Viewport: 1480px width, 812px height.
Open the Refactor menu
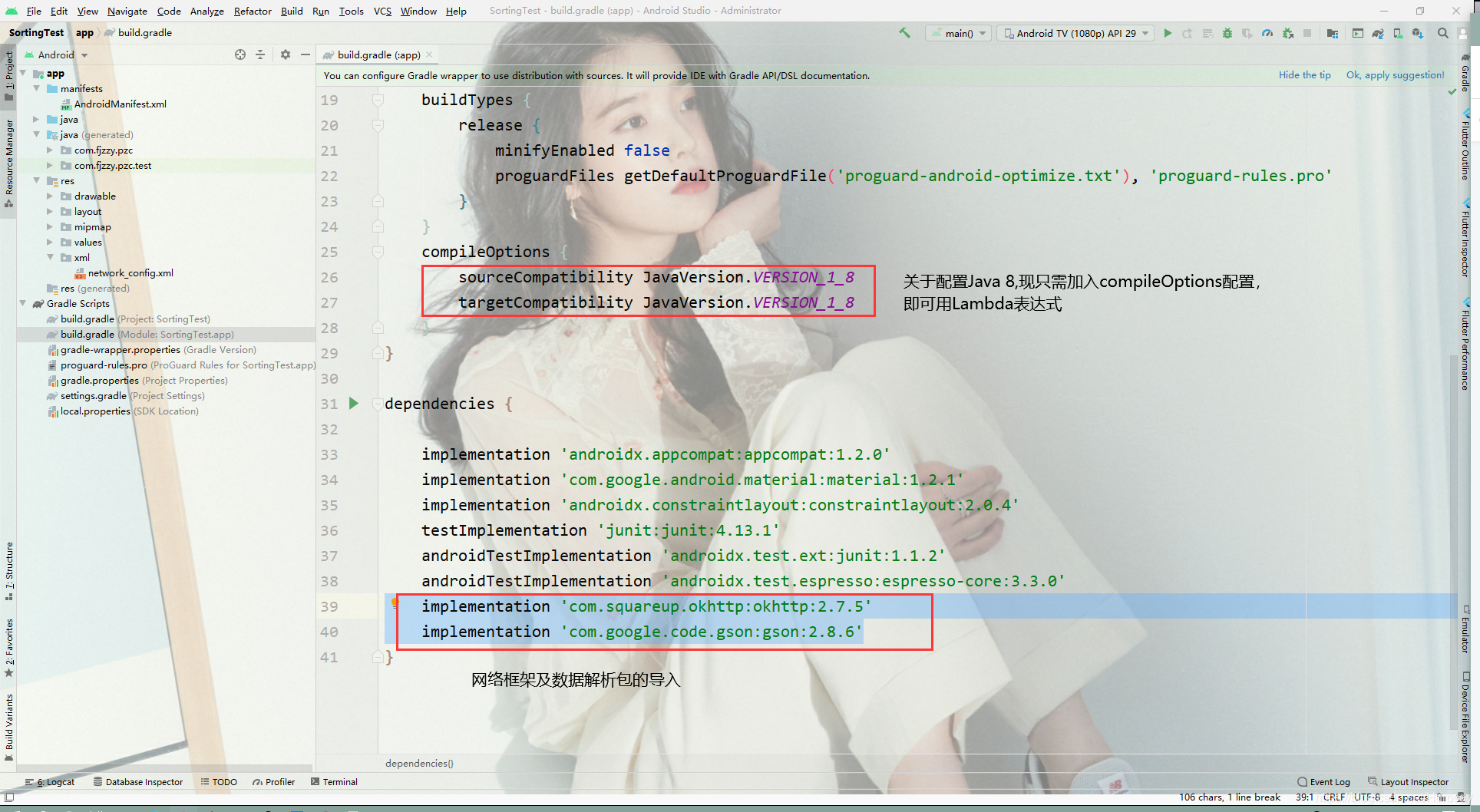(253, 11)
